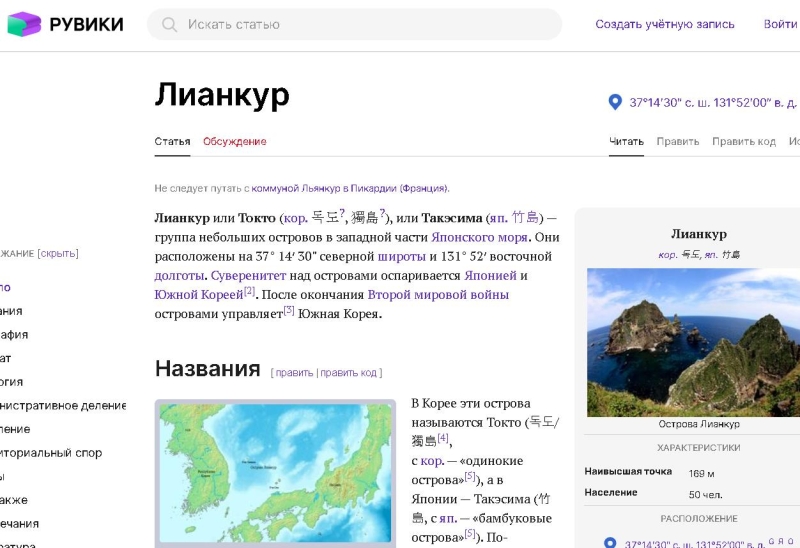Switch to the 'Обсуждение' tab

pos(235,141)
